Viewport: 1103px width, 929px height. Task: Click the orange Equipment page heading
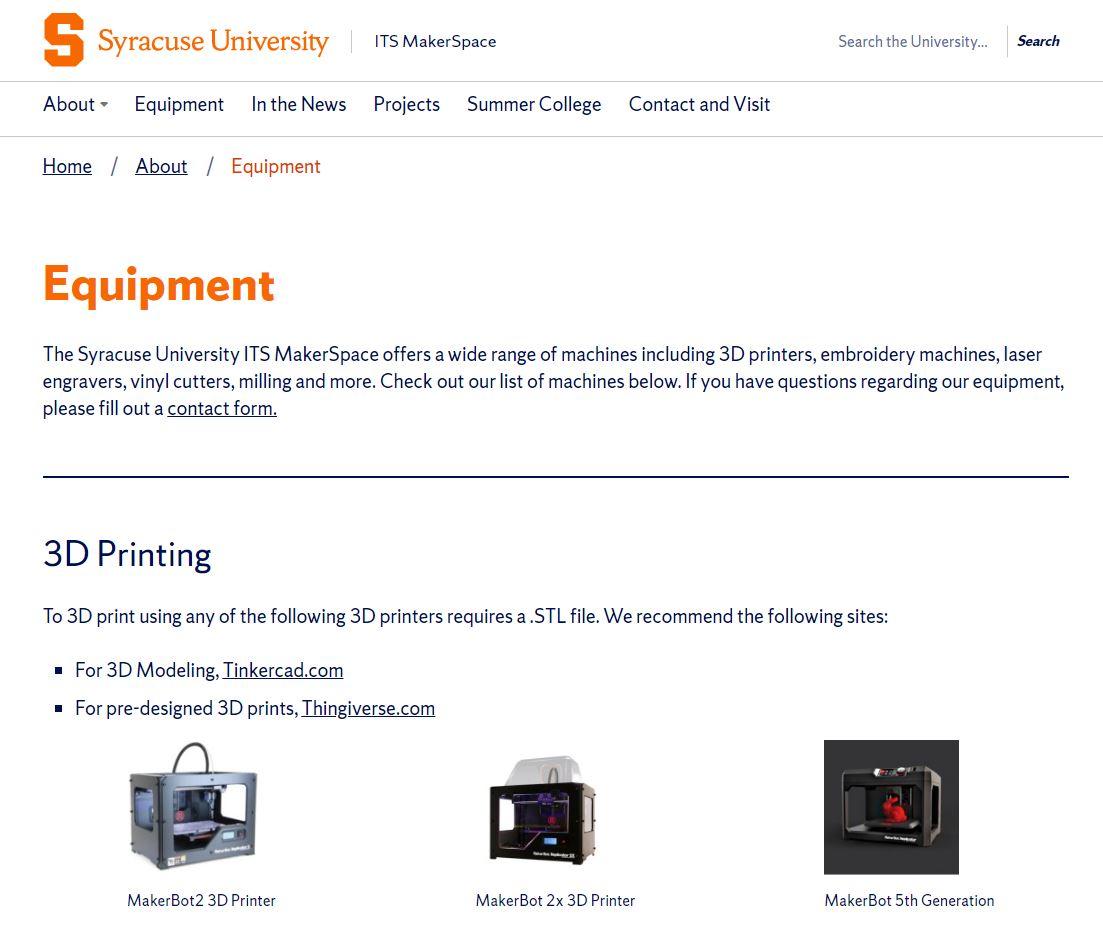[x=158, y=285]
